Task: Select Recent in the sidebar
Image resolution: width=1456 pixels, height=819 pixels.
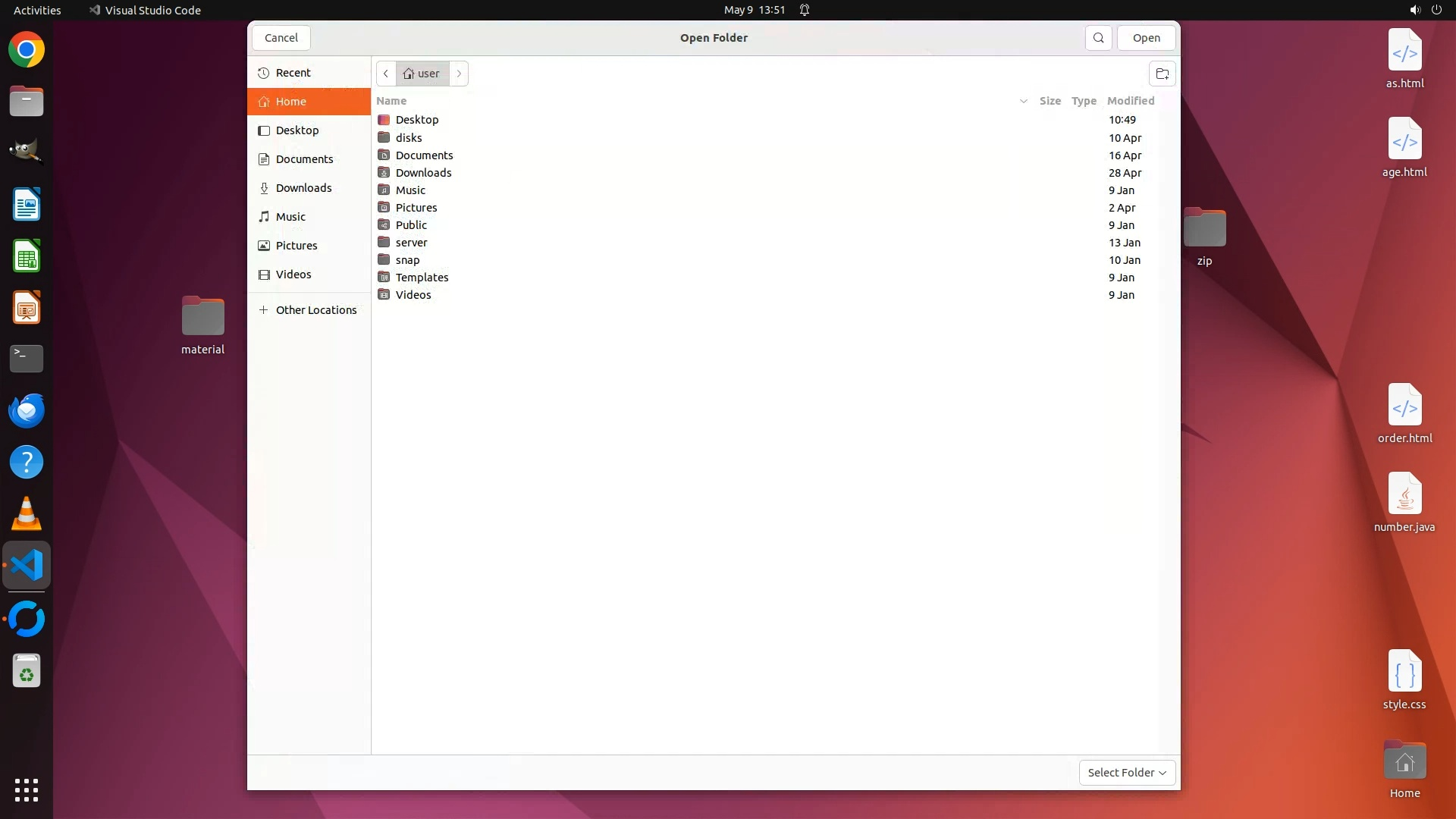Action: (x=293, y=73)
